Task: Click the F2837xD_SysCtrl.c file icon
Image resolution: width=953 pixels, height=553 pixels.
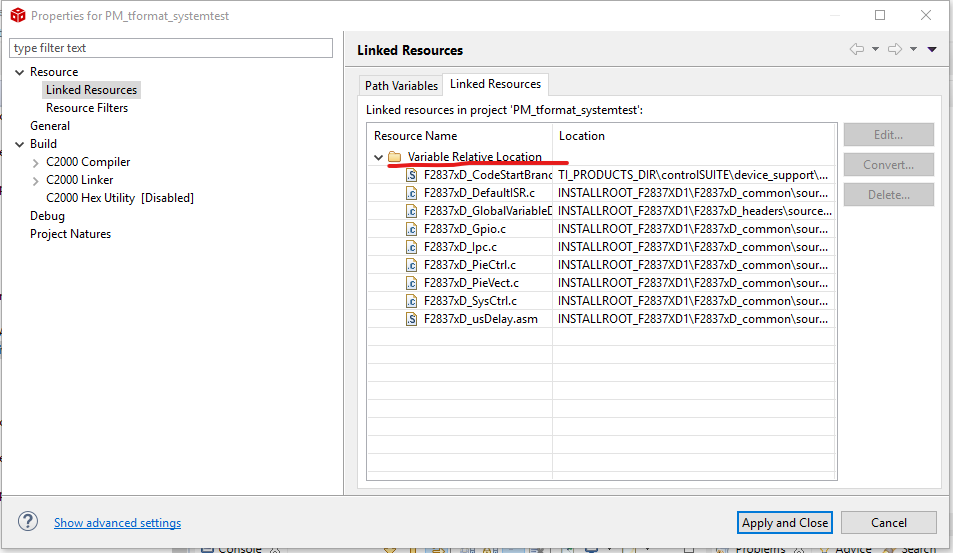Action: pos(411,301)
